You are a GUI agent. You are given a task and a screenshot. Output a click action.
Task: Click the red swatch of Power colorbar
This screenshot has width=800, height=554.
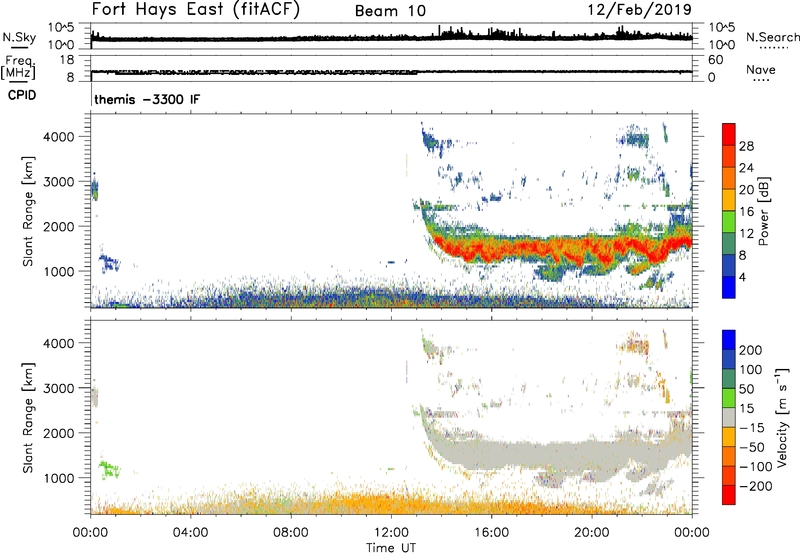(729, 134)
